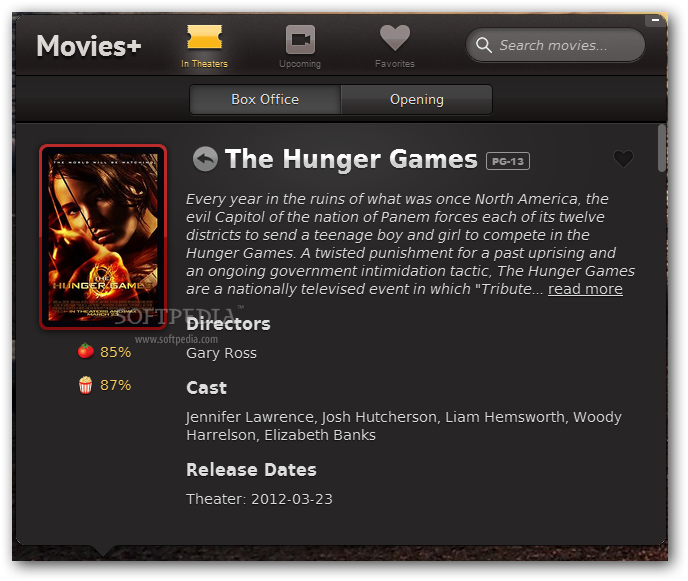The image size is (688, 581).
Task: Click into the Search movies field
Action: coord(555,45)
